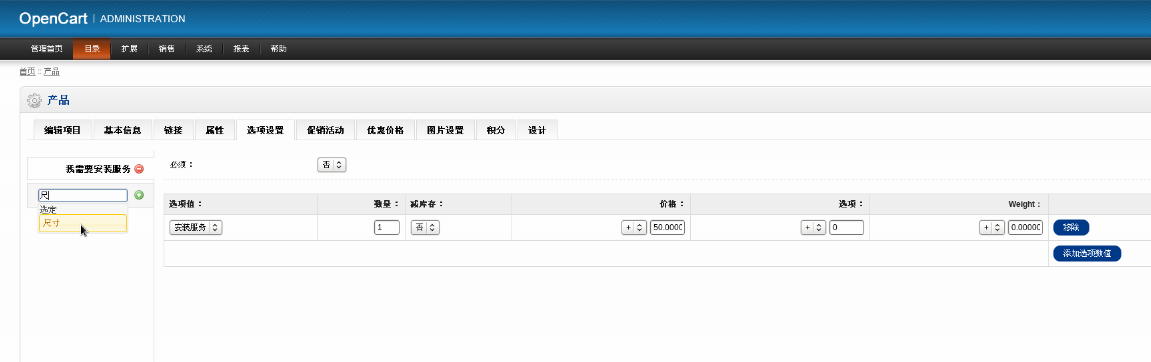Click the 添加选项数值 button
Viewport: 1151px width, 362px height.
coord(1087,253)
